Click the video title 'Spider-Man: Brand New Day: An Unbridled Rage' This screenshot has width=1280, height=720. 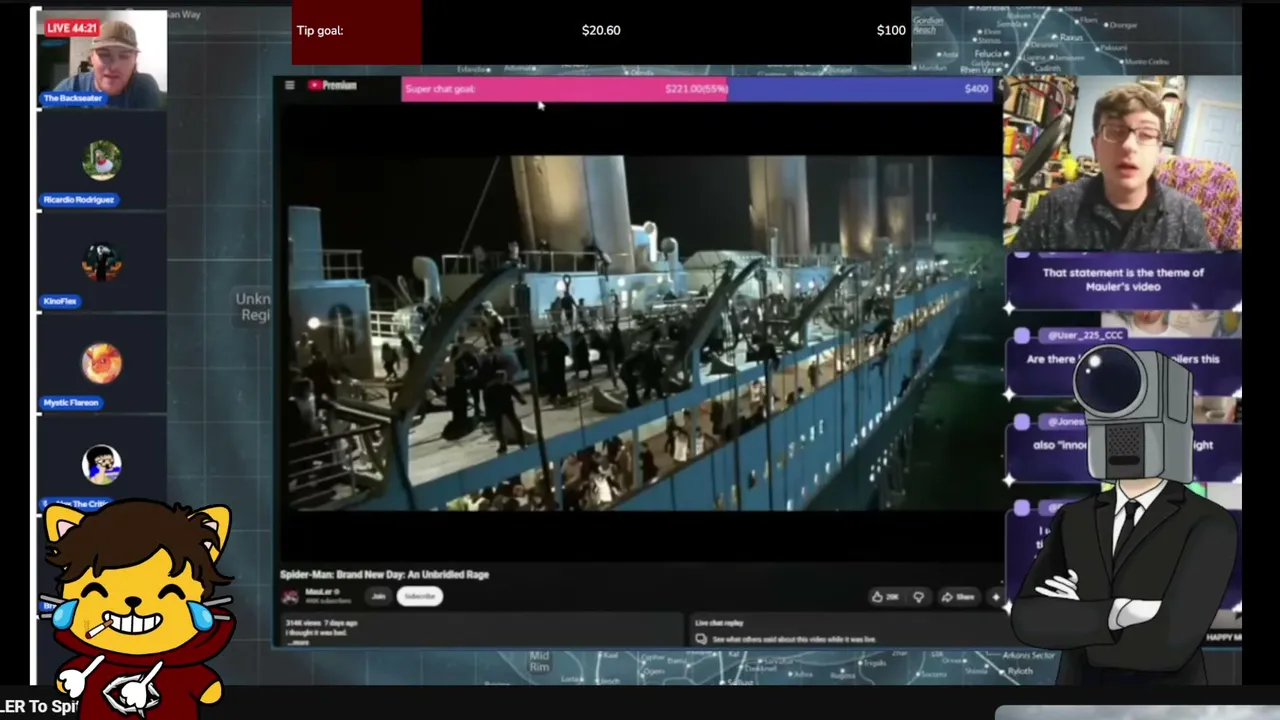pyautogui.click(x=384, y=575)
